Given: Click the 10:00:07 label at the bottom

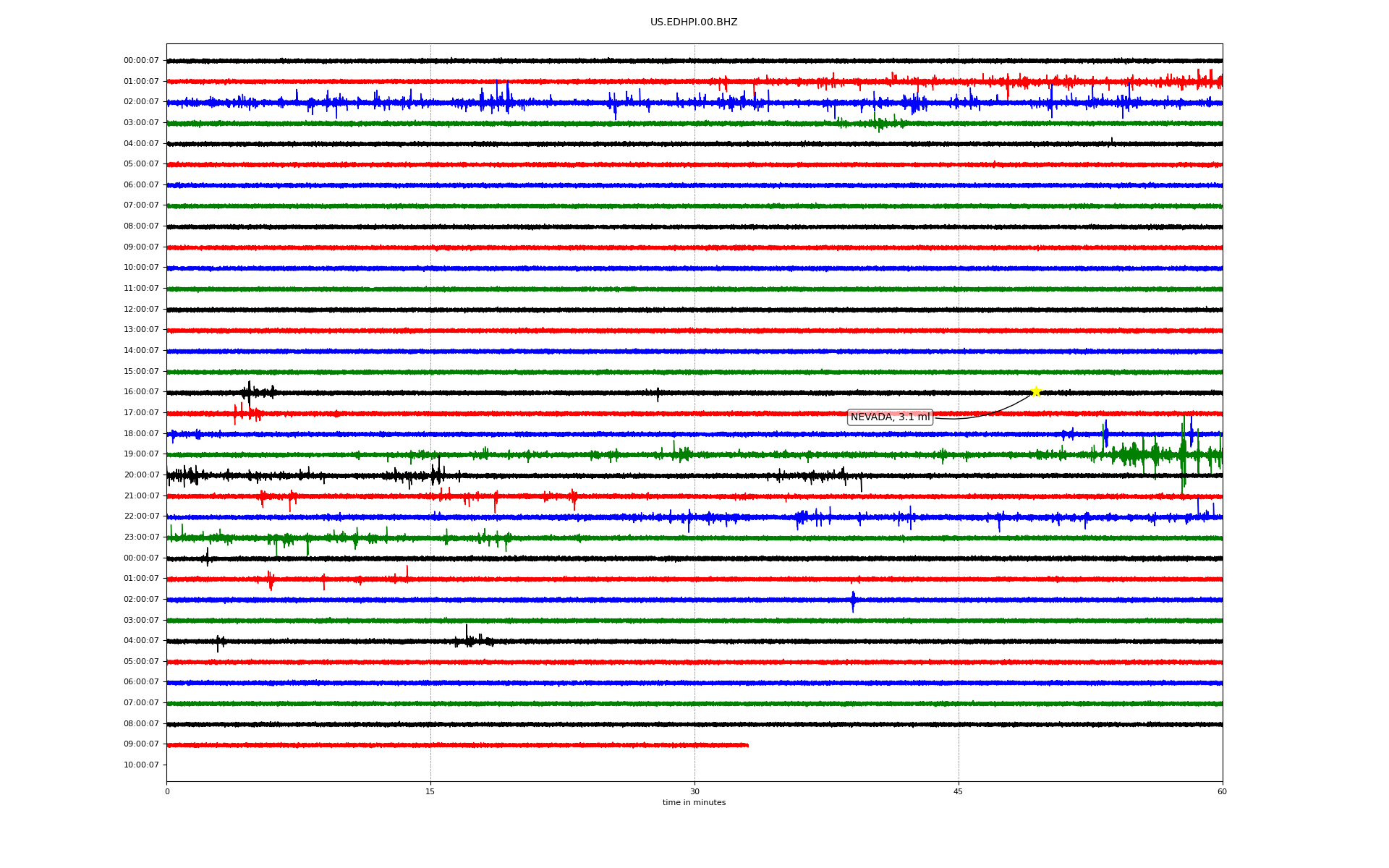Looking at the screenshot, I should pos(141,765).
